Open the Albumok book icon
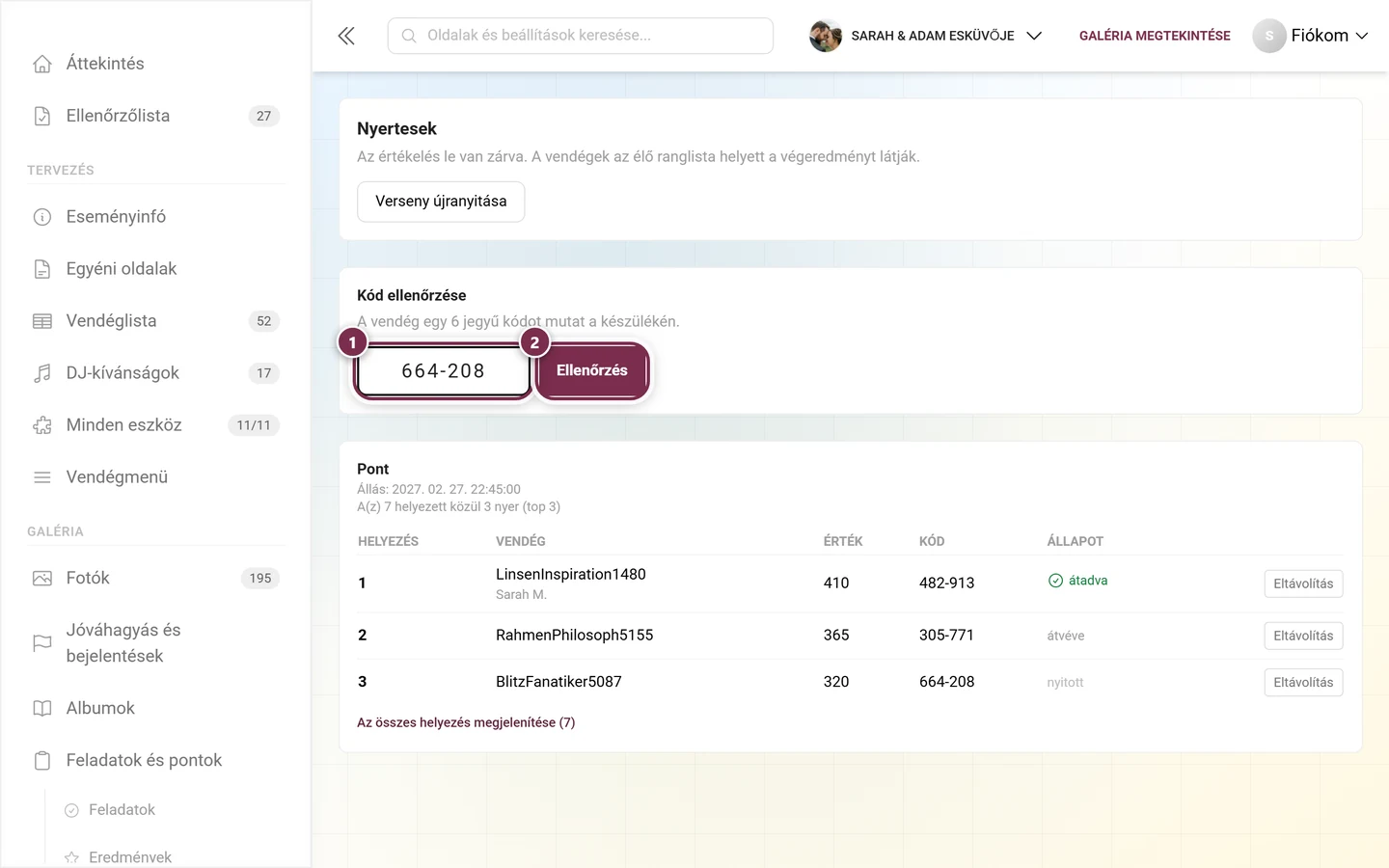 42,709
